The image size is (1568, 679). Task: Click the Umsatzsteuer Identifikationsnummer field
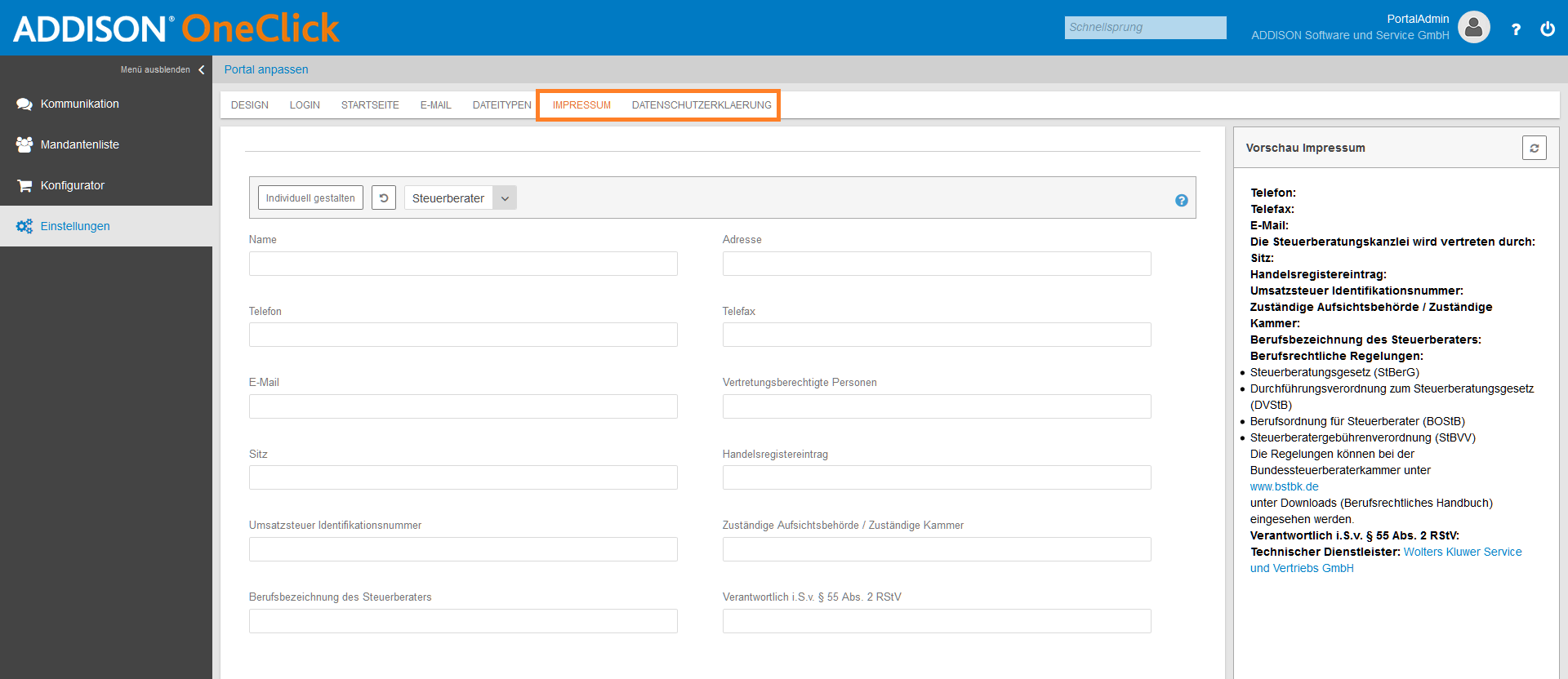coord(463,549)
